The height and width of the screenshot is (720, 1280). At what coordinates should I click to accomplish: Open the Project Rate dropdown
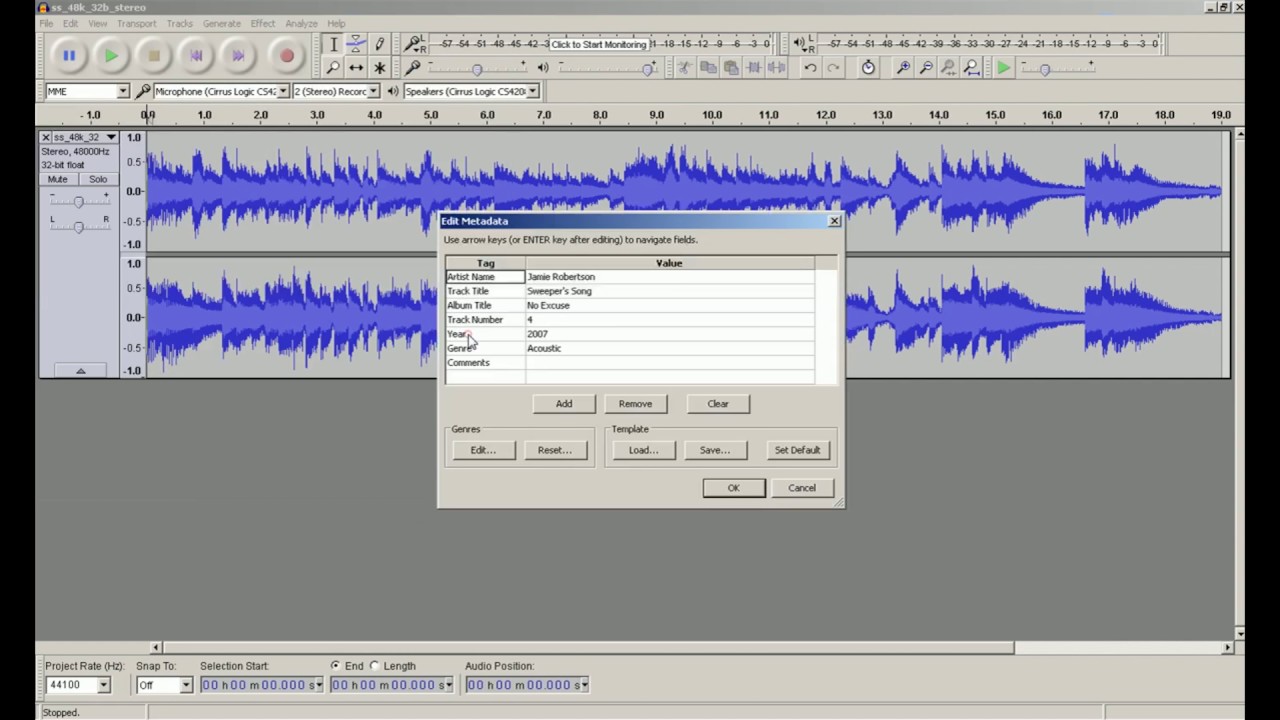[103, 685]
